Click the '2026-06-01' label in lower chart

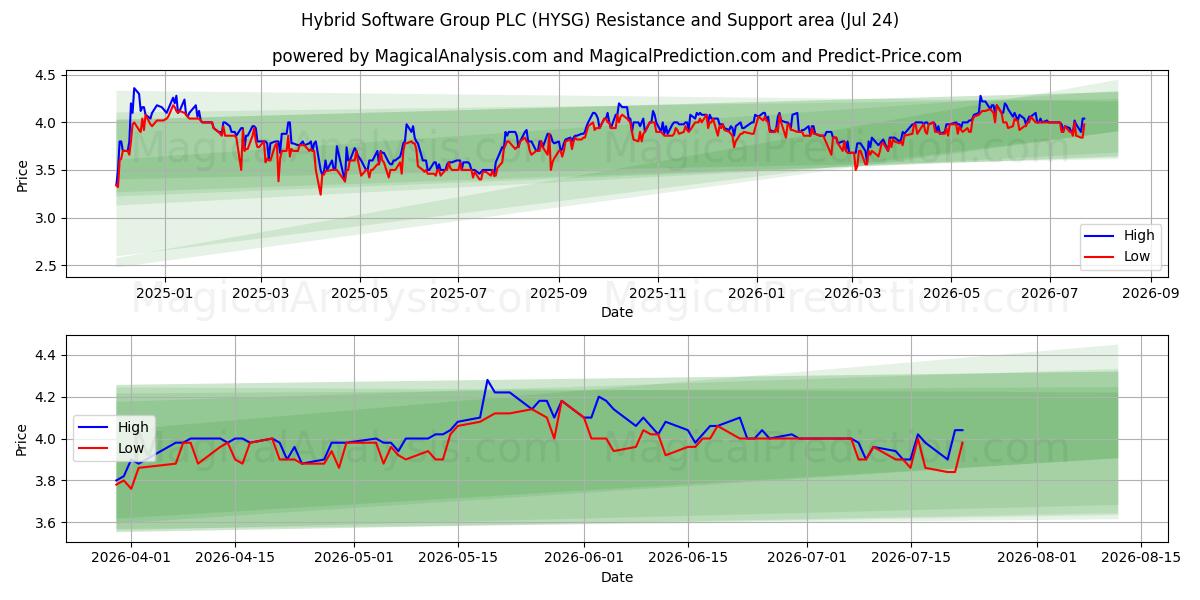point(584,558)
